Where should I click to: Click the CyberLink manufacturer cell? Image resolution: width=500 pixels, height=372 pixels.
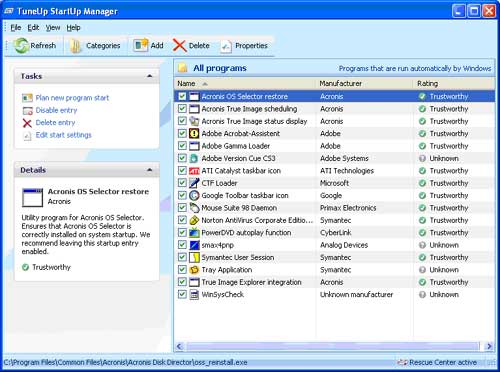[x=336, y=233]
